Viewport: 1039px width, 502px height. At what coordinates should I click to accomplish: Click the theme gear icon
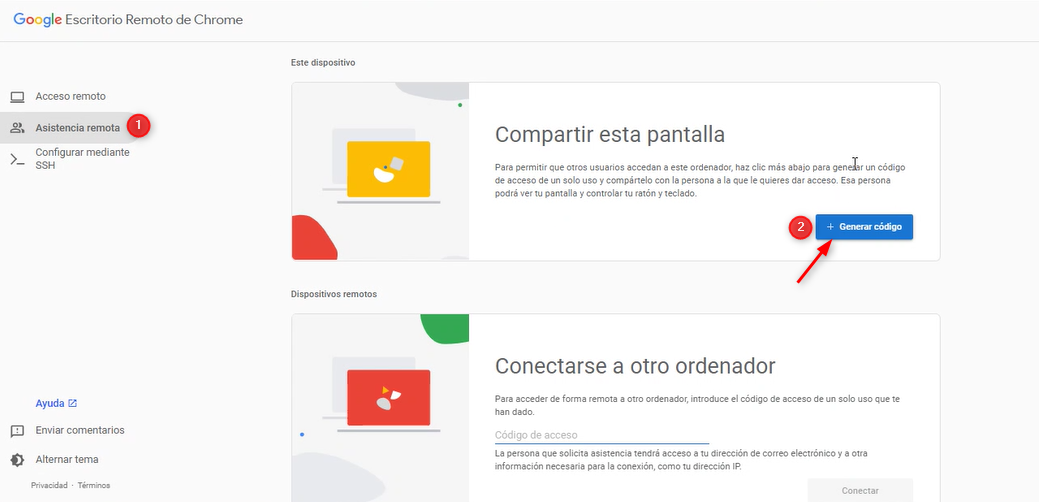pyautogui.click(x=17, y=460)
